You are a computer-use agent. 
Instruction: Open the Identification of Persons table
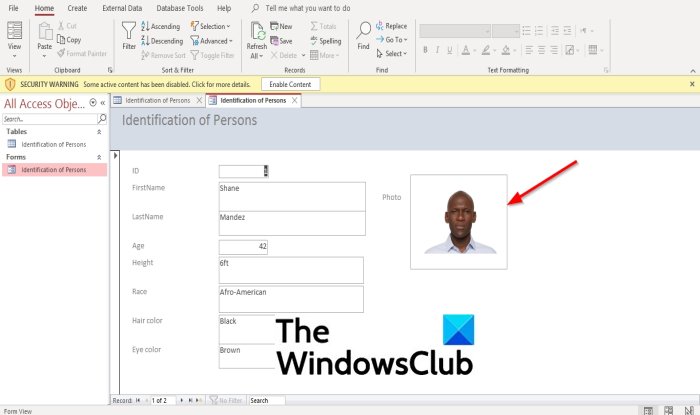[x=54, y=144]
